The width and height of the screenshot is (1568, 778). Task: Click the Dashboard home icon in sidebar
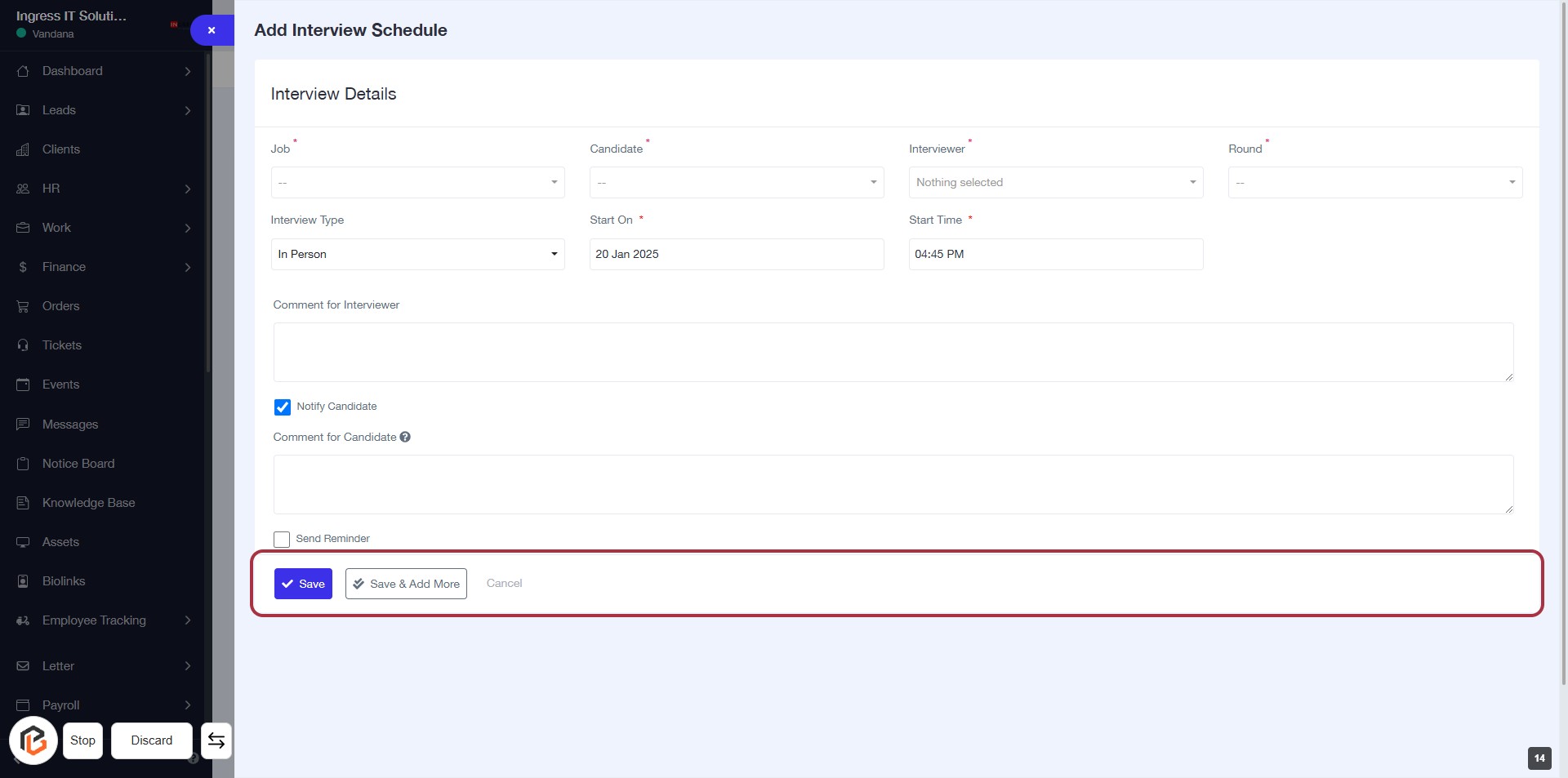(23, 71)
